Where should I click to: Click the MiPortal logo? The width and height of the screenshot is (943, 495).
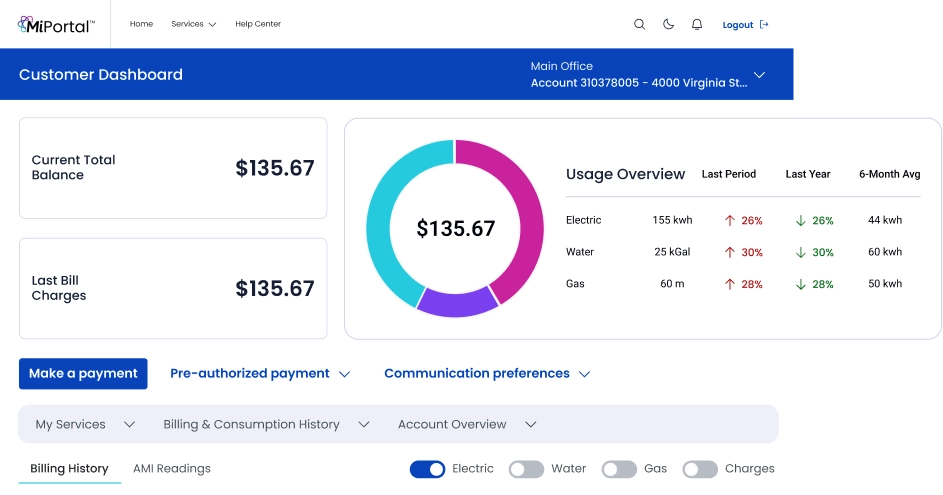pos(56,25)
